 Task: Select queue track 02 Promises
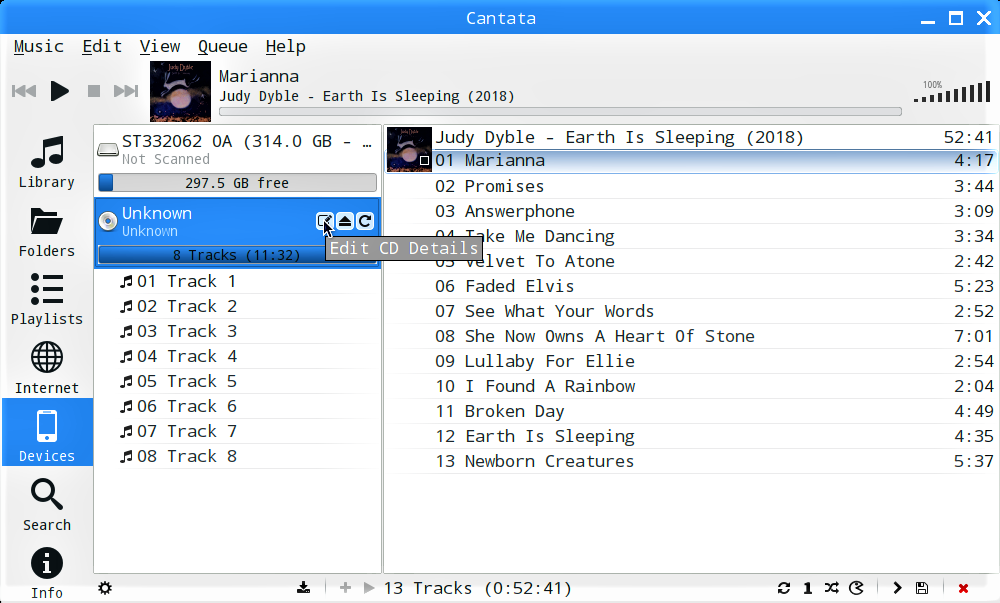point(692,186)
